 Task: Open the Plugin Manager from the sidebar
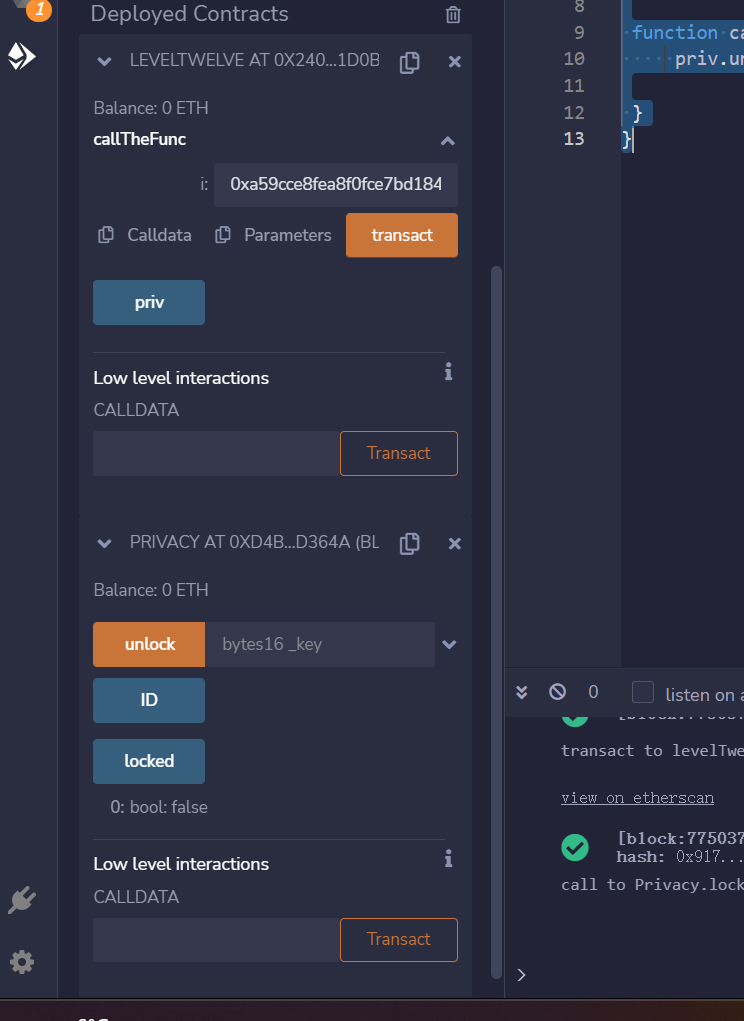coord(22,899)
